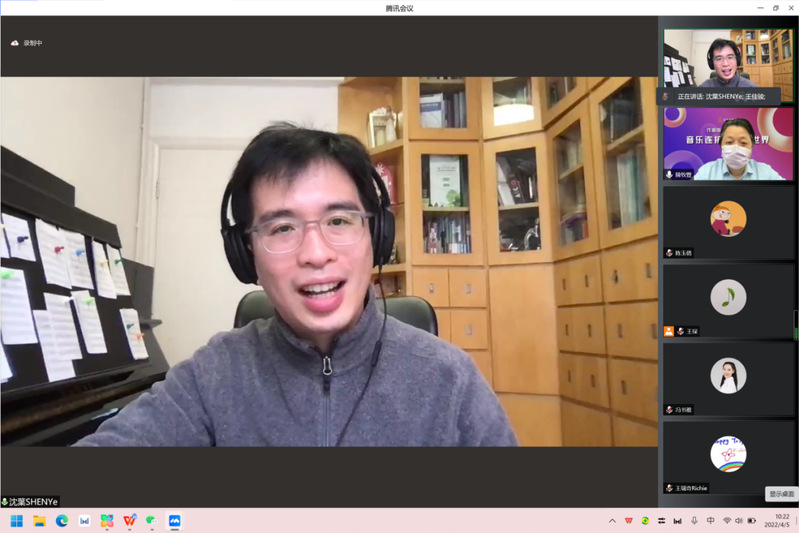Screen dimensions: 799x533
Task: Click the system tray microphone icon
Action: click(694, 521)
